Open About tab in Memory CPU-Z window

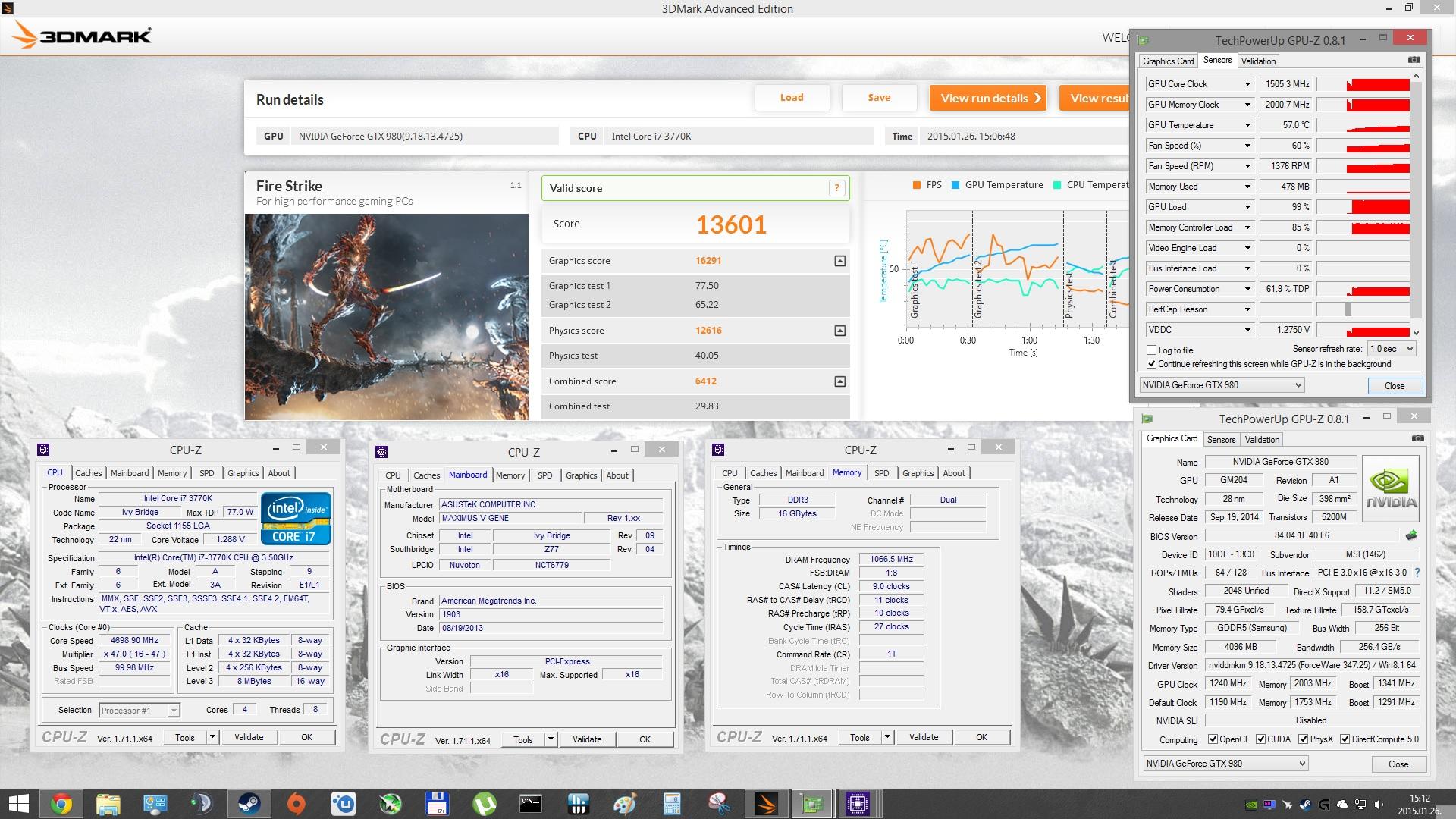tap(954, 473)
